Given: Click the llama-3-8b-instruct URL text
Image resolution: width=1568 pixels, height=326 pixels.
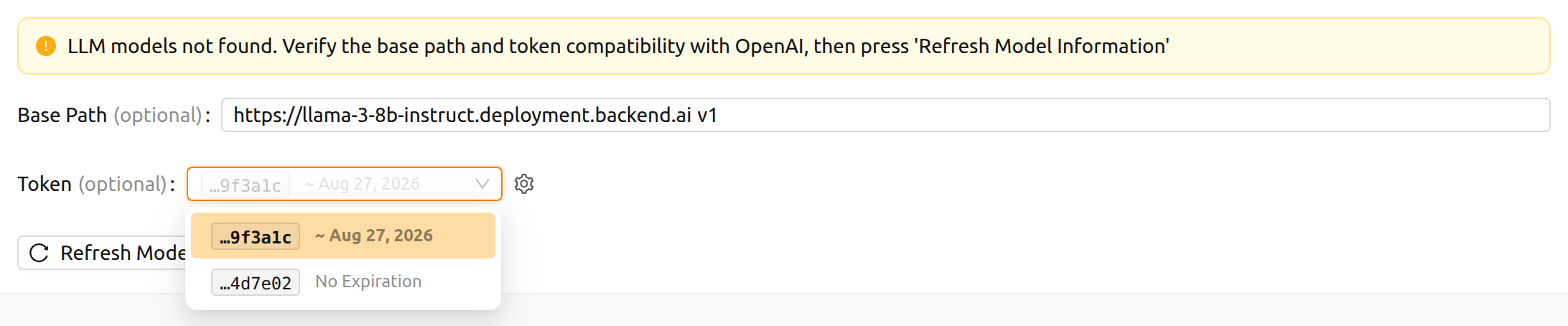Looking at the screenshot, I should 462,115.
